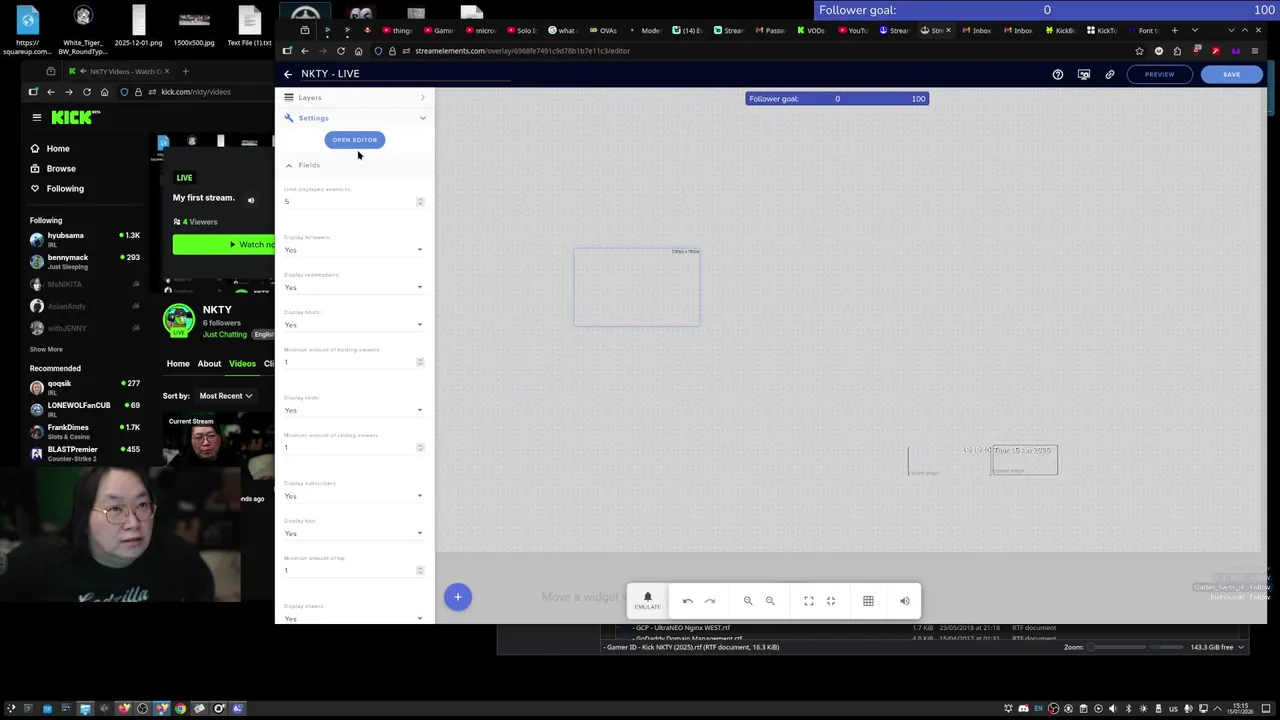
Task: Open bennymack channel in Following list
Action: [85, 261]
